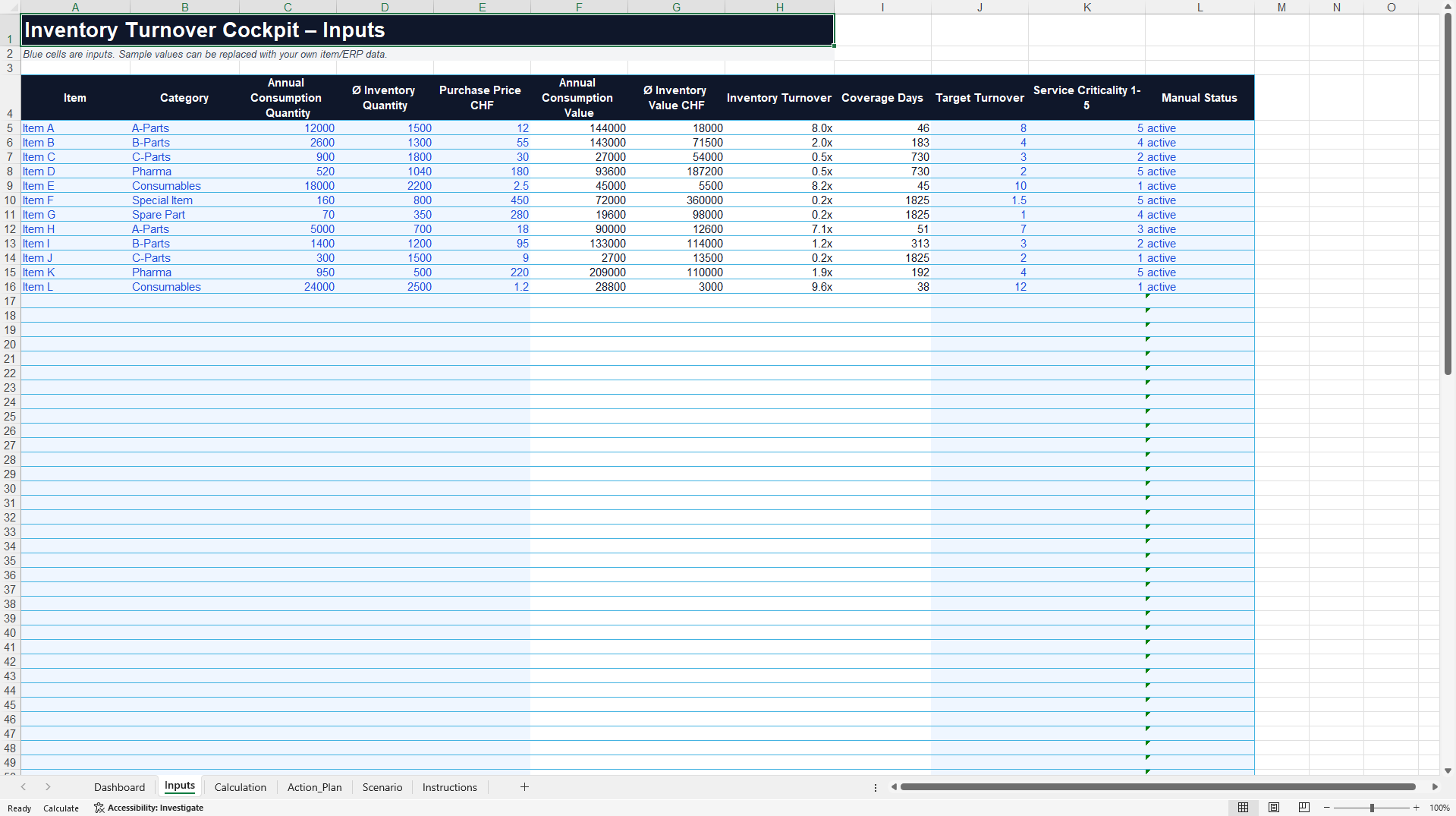The image size is (1456, 816).
Task: Switch to Page Layout view icon
Action: (1274, 808)
